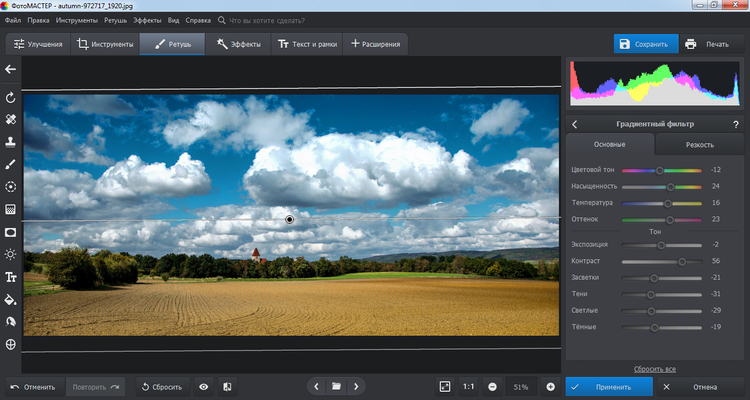
Task: Click the zoom in plus button
Action: 550,386
